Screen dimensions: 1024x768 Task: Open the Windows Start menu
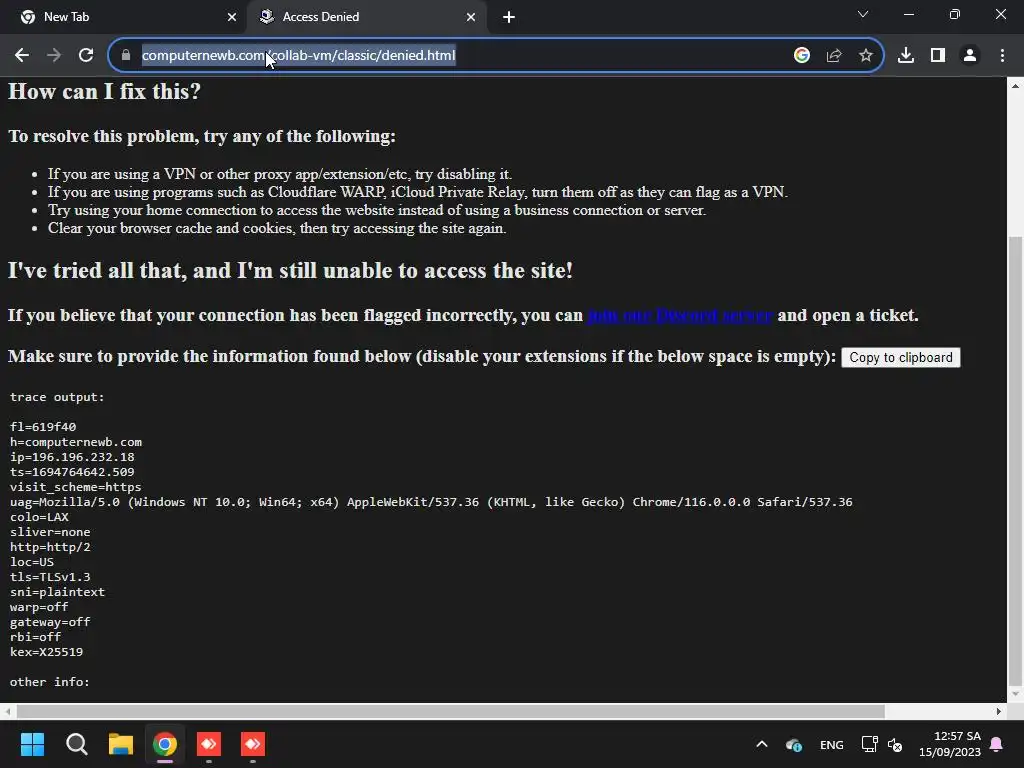(32, 744)
